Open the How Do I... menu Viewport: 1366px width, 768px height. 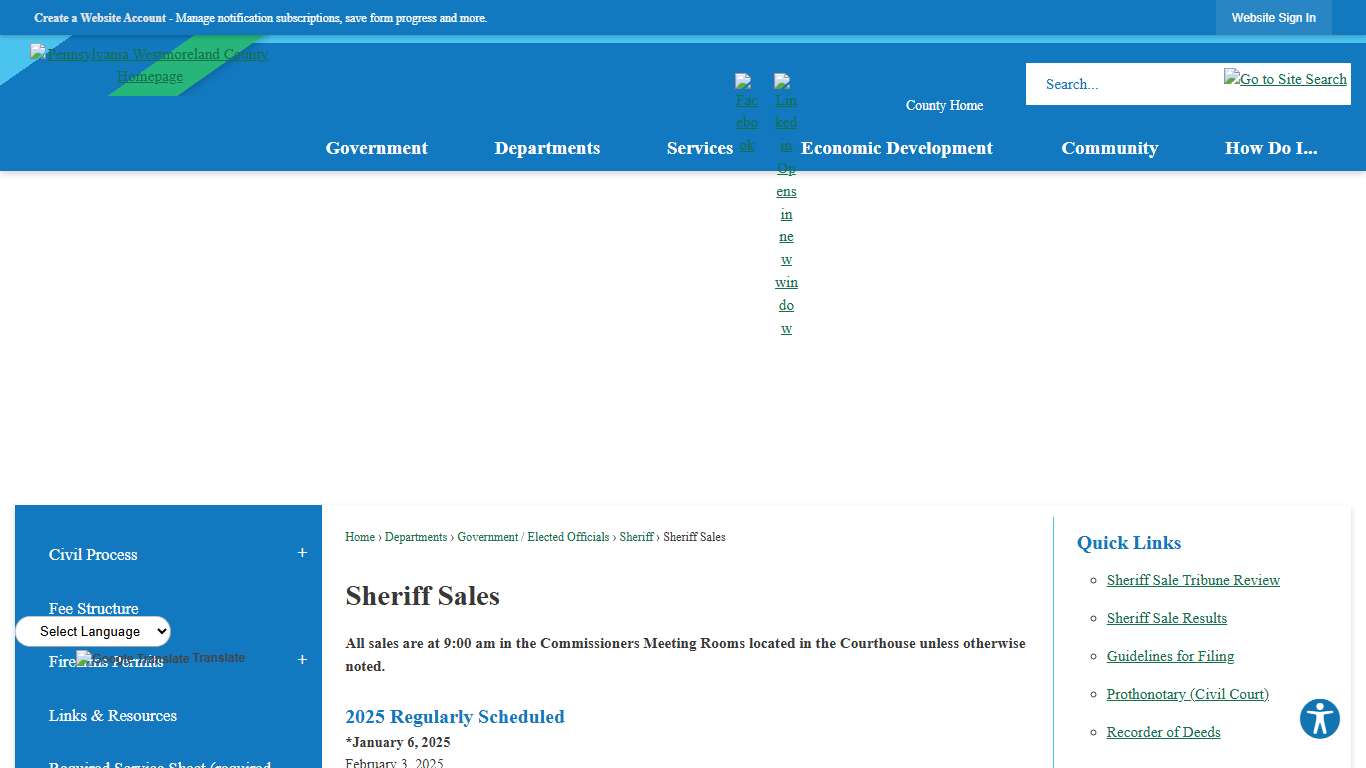1271,148
